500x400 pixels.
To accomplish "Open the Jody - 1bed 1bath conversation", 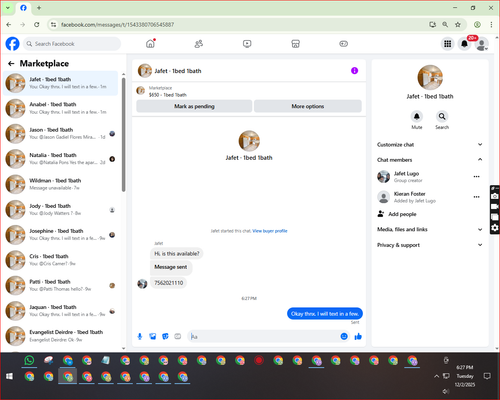I will pyautogui.click(x=61, y=209).
